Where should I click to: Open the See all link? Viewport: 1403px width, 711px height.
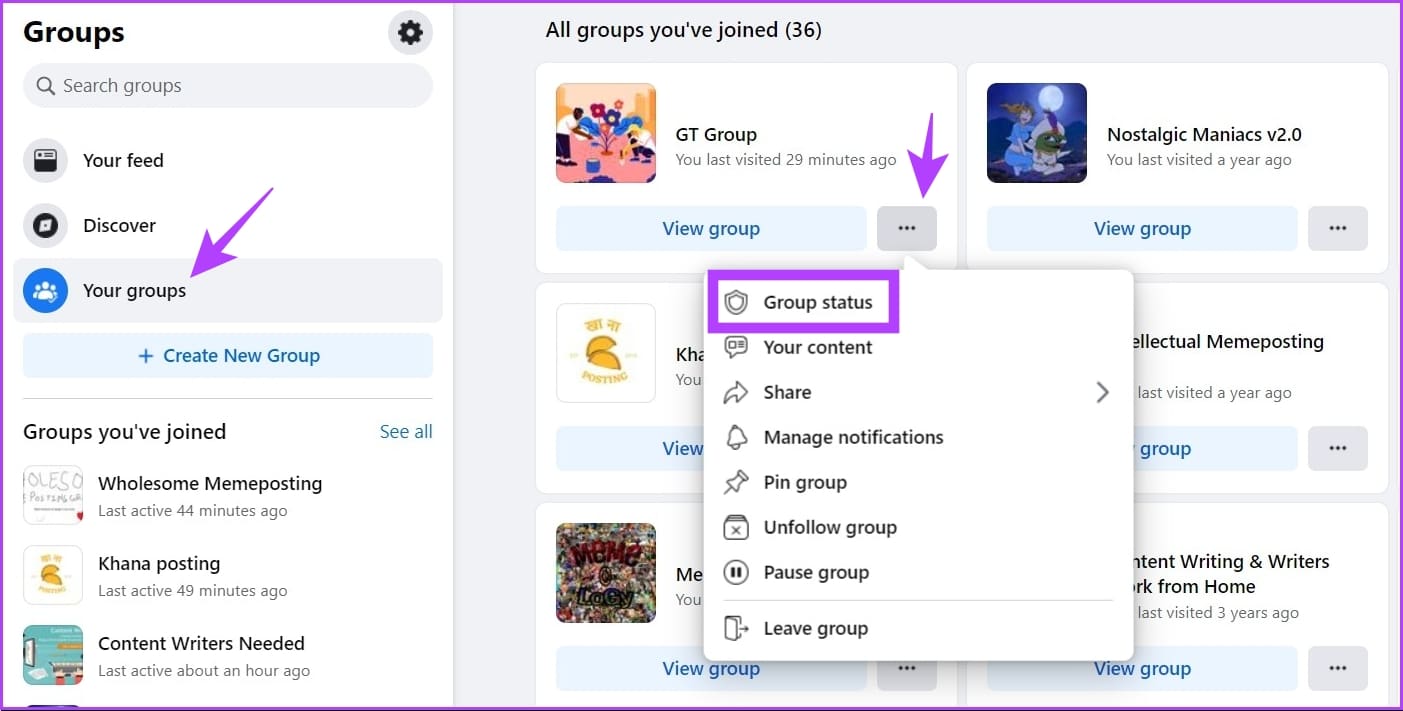[x=406, y=431]
